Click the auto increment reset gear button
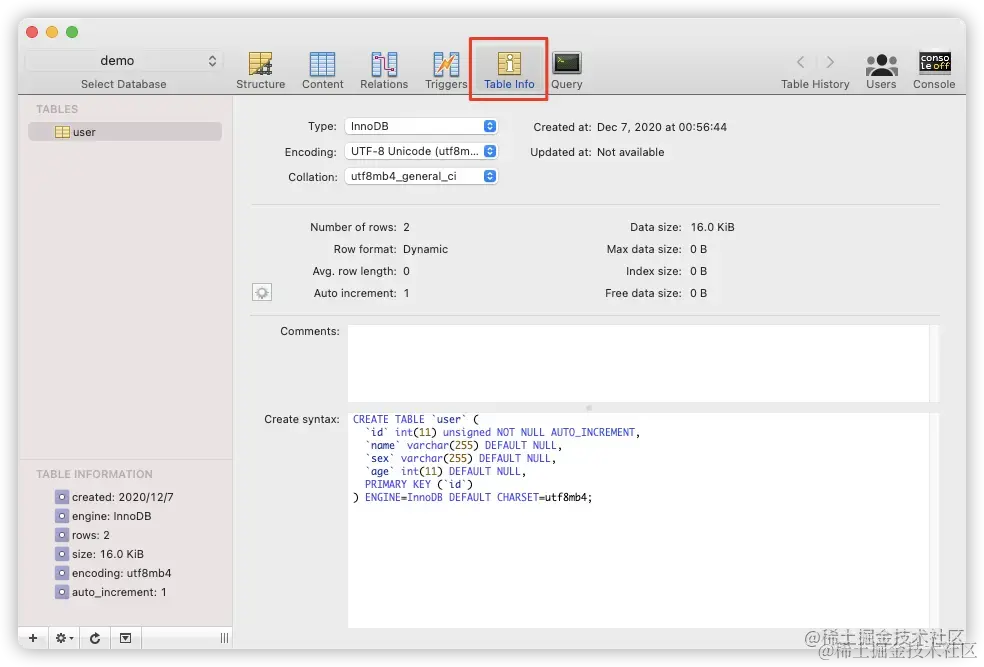Image resolution: width=984 pixels, height=667 pixels. 262,292
